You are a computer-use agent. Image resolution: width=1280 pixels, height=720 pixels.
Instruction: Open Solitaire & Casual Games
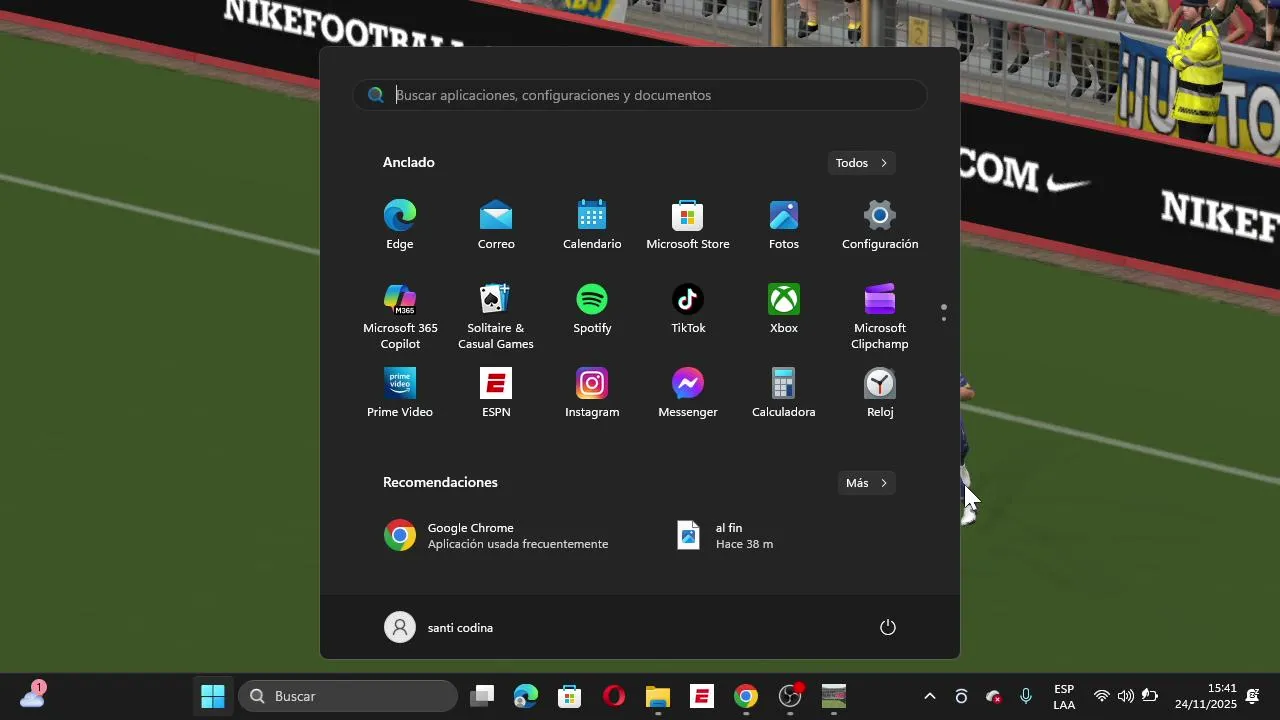(496, 316)
